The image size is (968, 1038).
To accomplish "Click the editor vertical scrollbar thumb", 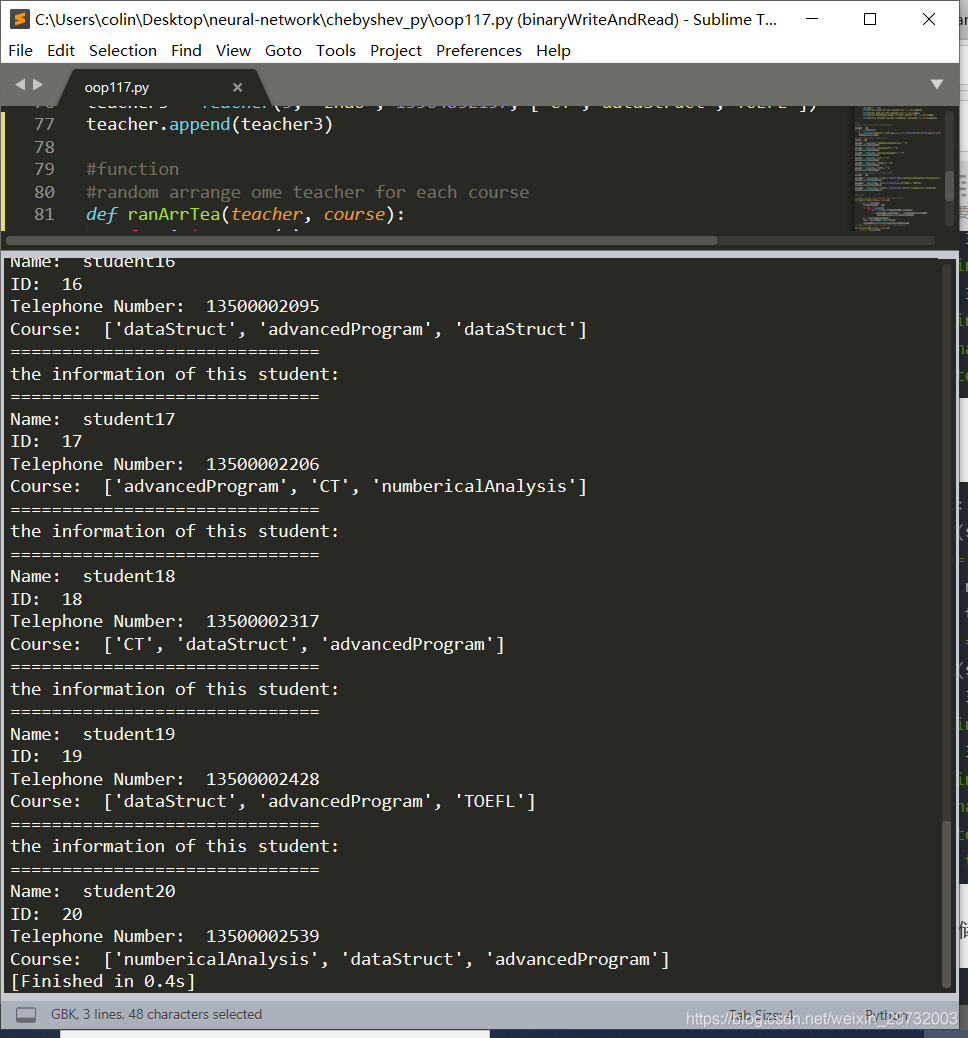I will pyautogui.click(x=949, y=185).
